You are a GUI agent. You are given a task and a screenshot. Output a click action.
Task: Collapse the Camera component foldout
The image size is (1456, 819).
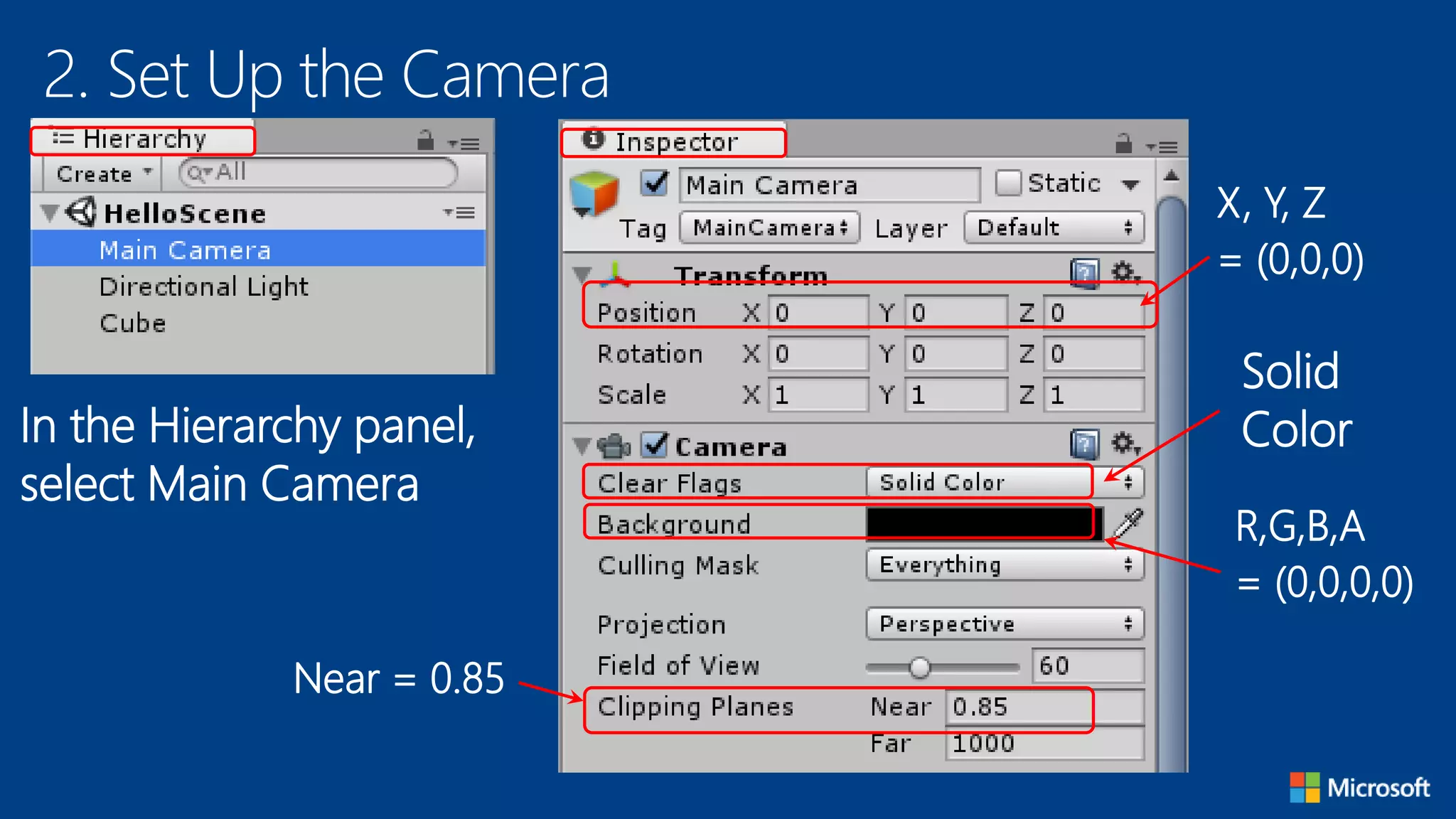(582, 446)
